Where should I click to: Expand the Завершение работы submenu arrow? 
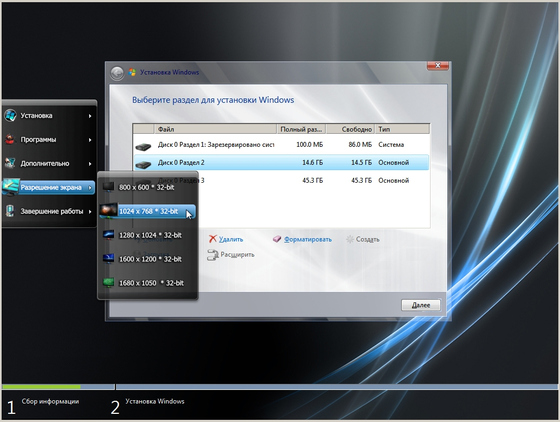90,211
